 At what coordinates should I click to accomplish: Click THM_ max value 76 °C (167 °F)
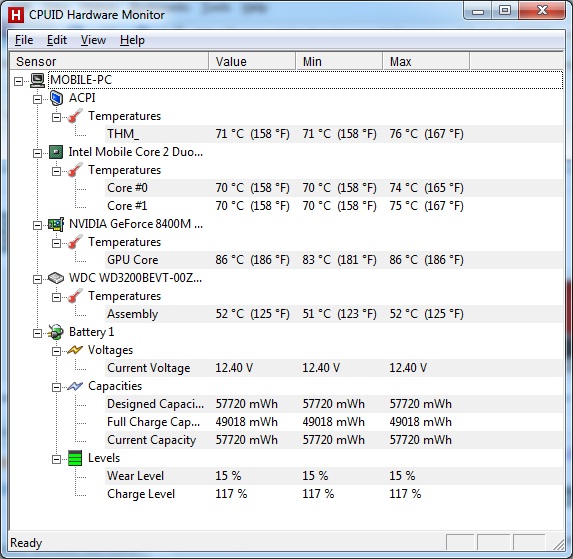[x=426, y=134]
